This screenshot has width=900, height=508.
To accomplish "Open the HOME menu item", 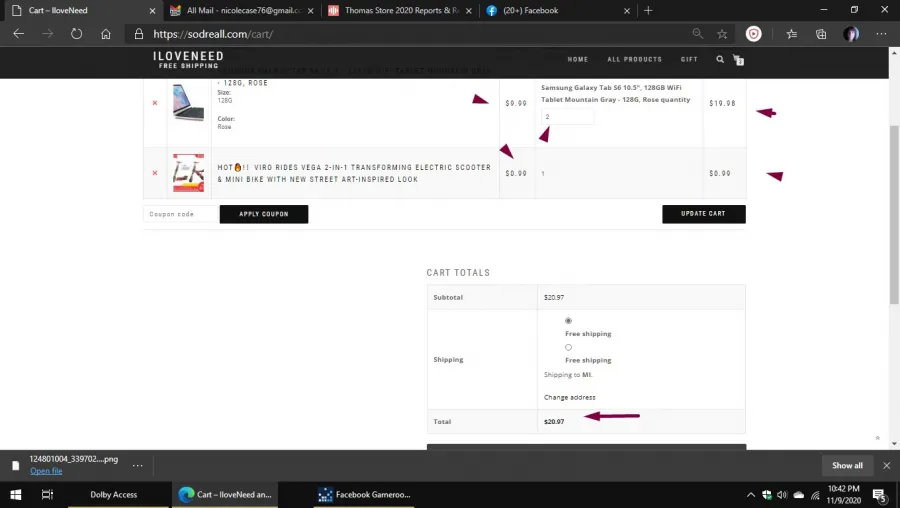I will (x=577, y=59).
